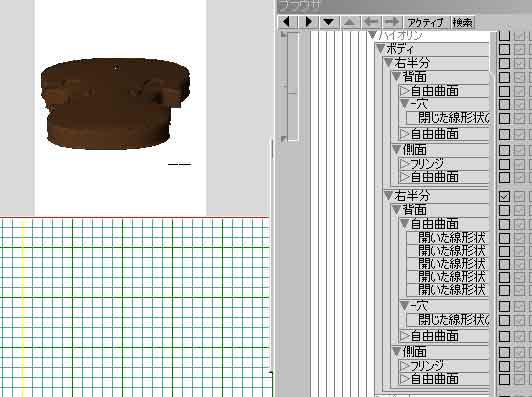
Task: Collapse the バイオリン root node triangle
Action: 373,35
